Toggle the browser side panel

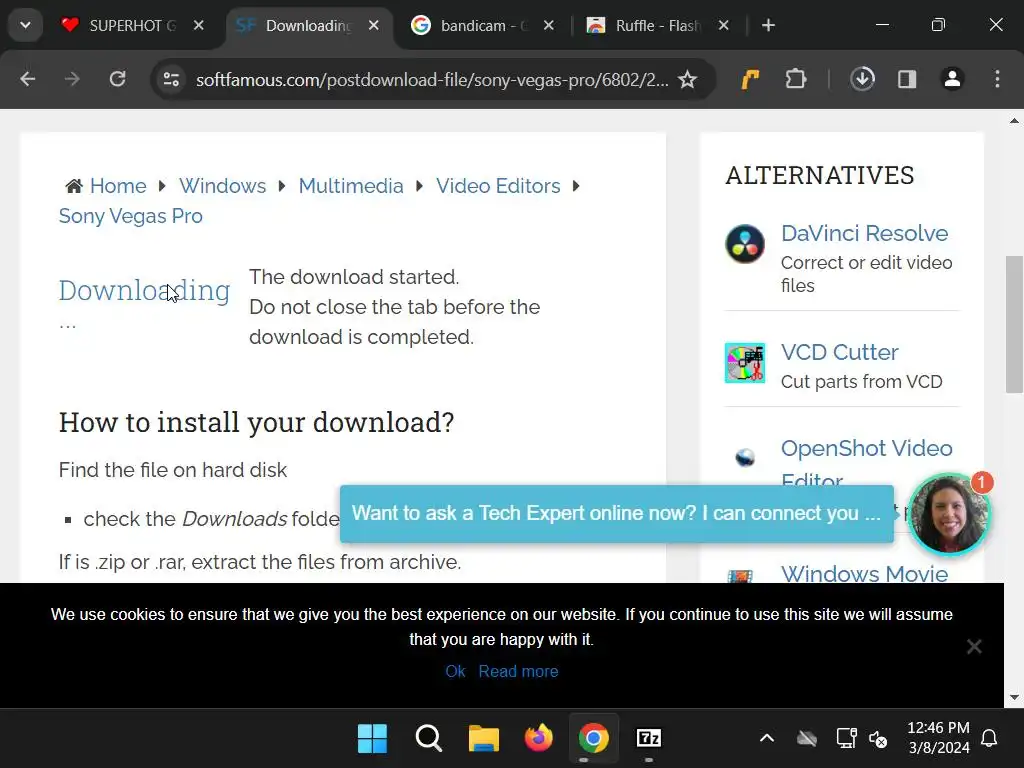pos(907,80)
